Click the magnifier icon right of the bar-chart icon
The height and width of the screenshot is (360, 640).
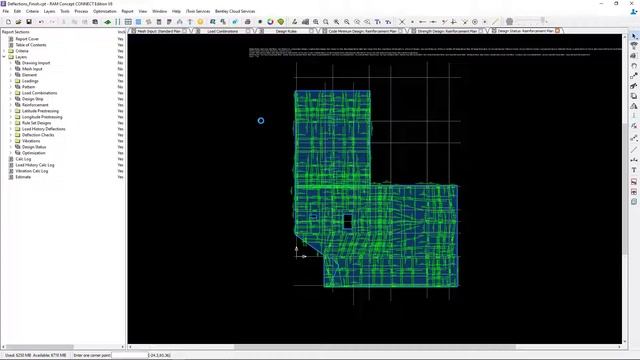[x=316, y=22]
